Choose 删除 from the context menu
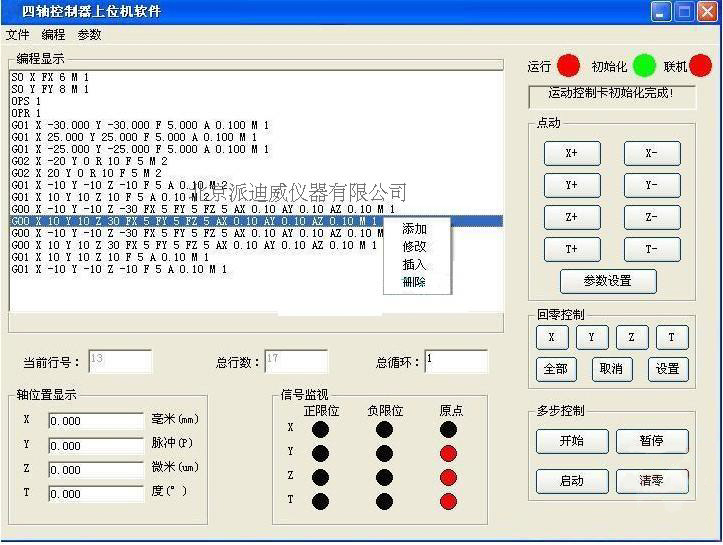This screenshot has height=545, width=723. coord(415,283)
